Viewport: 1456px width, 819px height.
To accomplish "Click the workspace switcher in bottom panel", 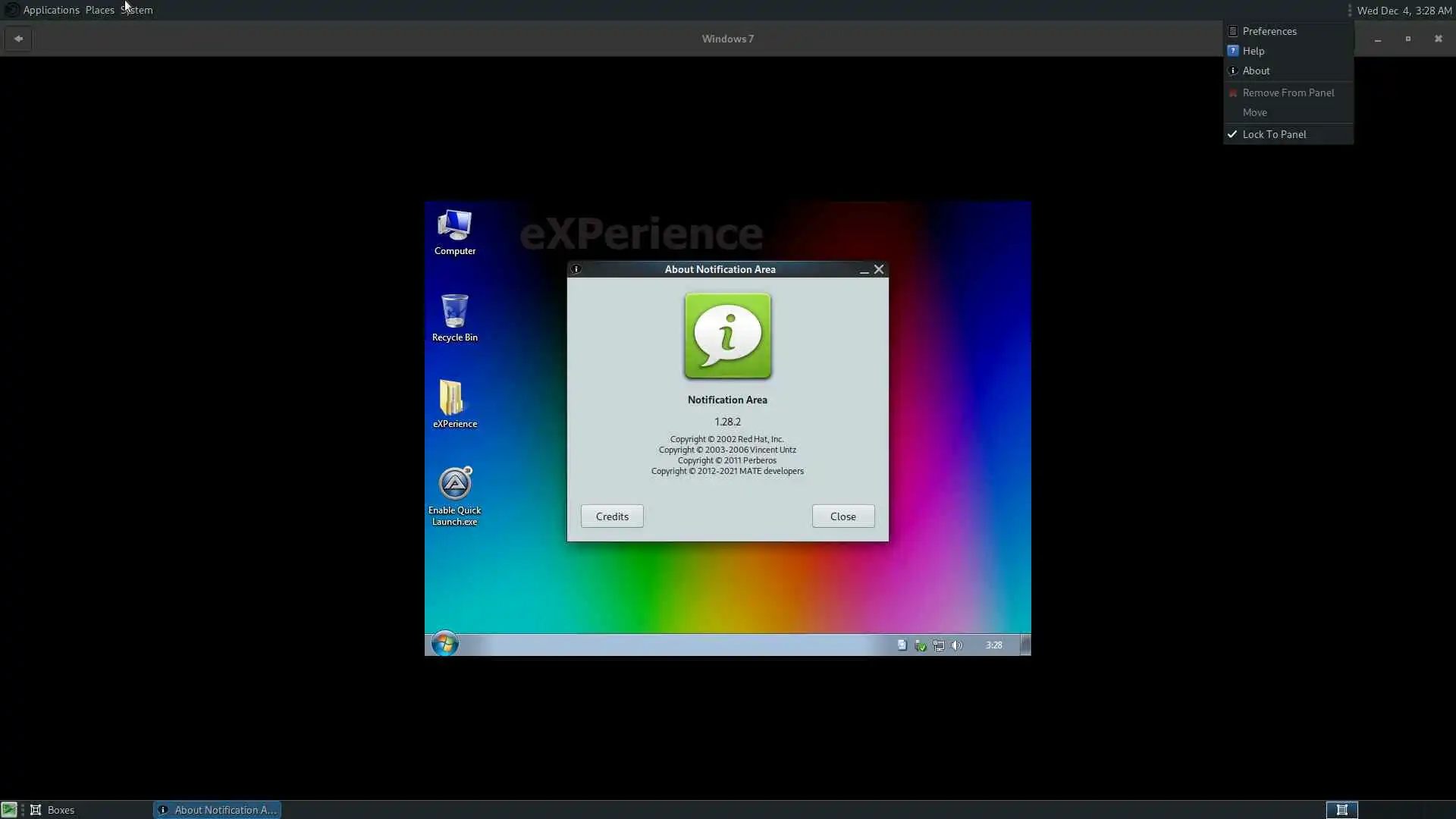I will (x=1341, y=810).
